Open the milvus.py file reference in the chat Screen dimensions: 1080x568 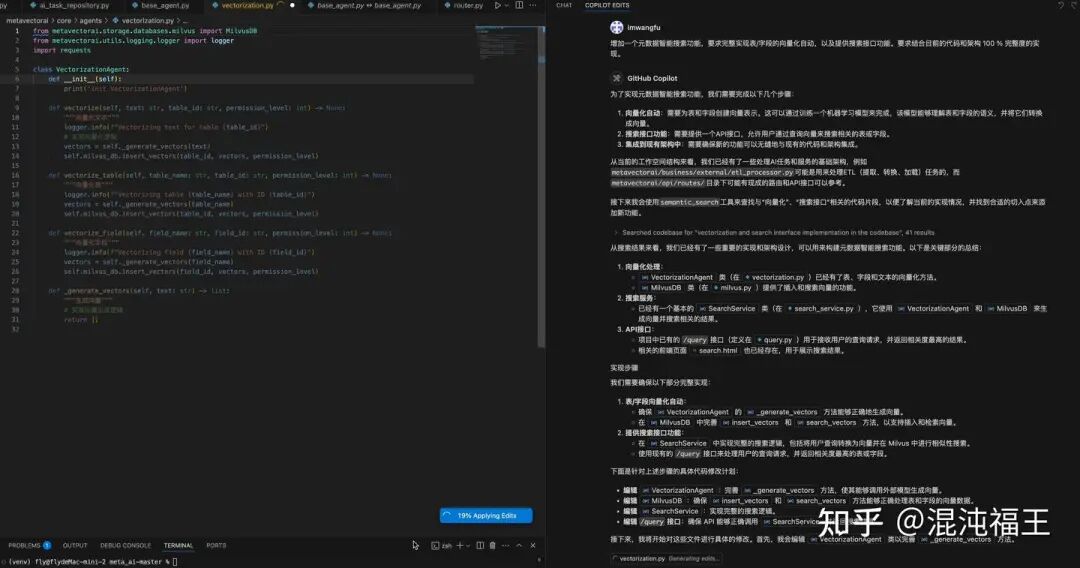coord(733,288)
